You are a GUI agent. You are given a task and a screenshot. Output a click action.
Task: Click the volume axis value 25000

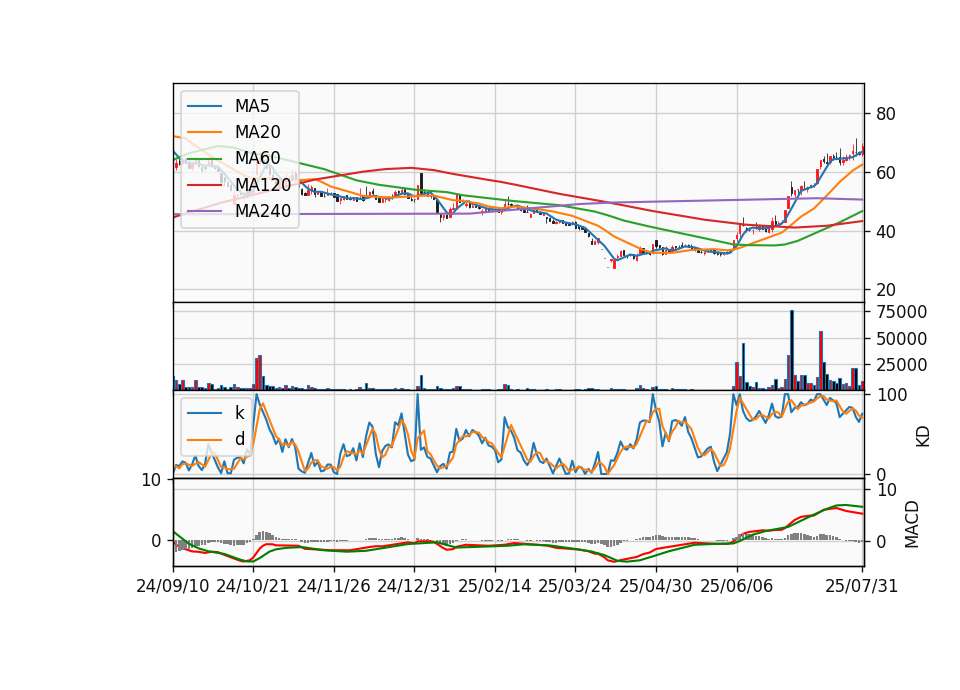pyautogui.click(x=902, y=365)
